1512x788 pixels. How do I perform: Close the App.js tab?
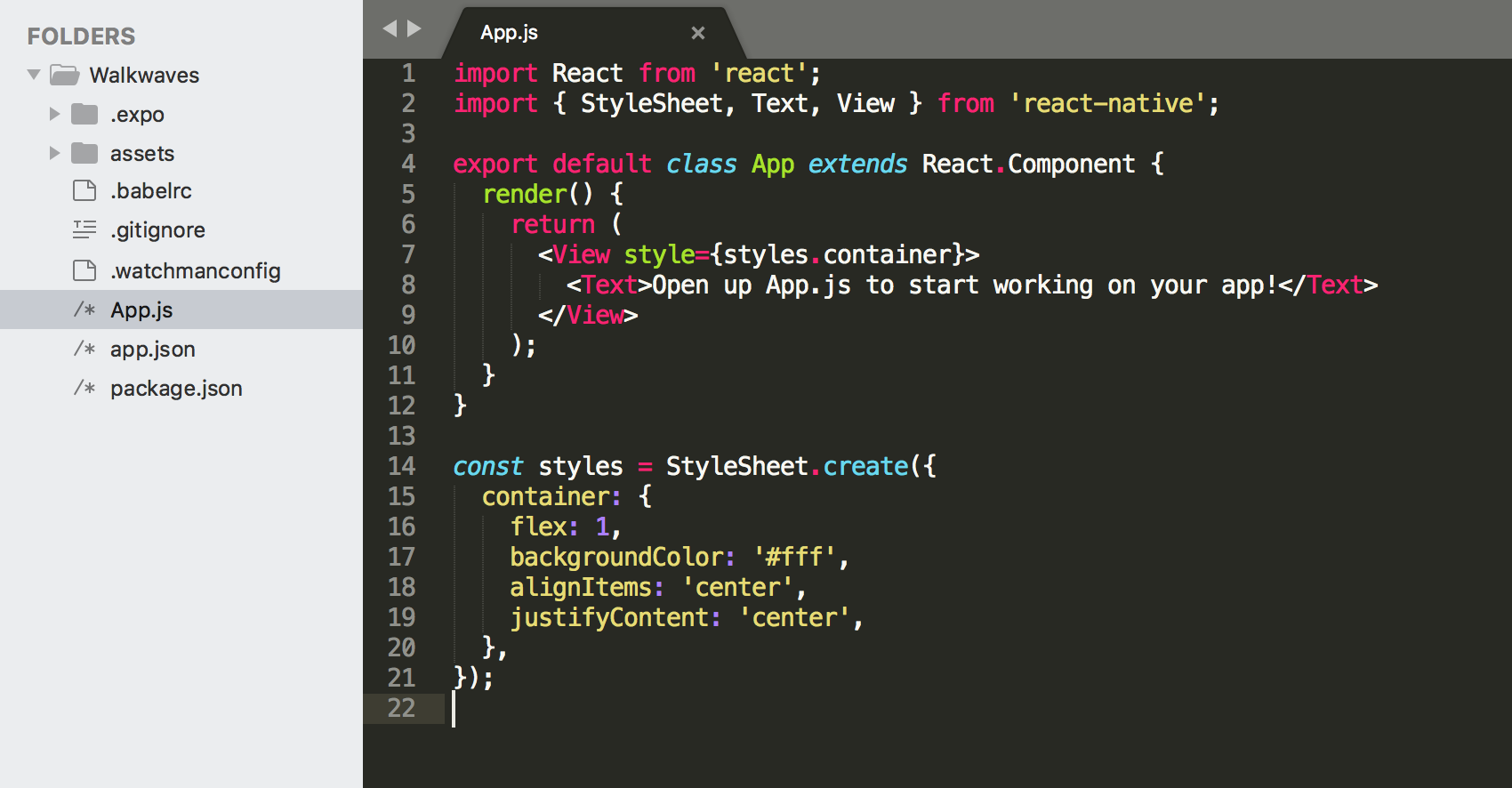click(x=698, y=33)
